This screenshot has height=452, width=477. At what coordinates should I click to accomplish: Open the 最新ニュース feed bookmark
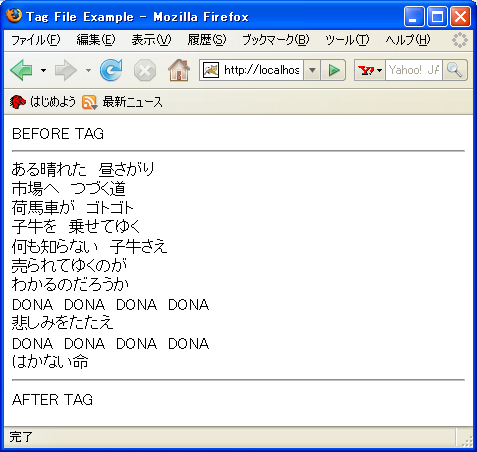coord(122,102)
